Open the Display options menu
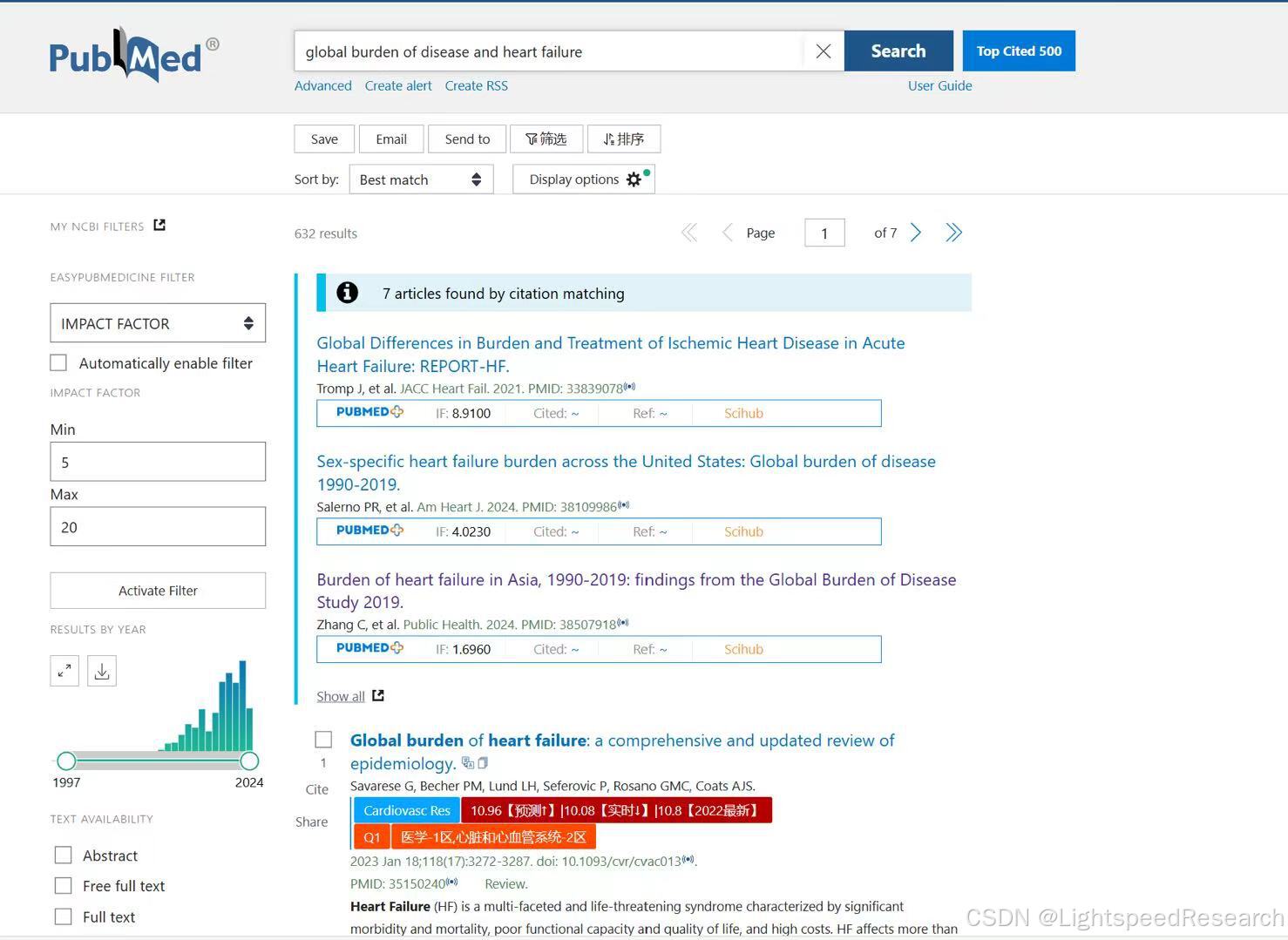 point(584,179)
